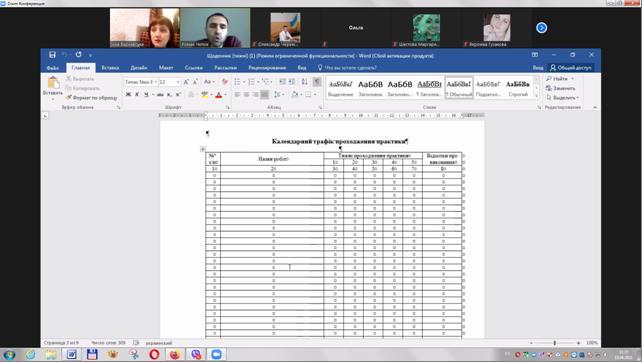Show more Zoom participants with the arrow button
Image resolution: width=642 pixels, height=362 pixels.
[x=541, y=28]
